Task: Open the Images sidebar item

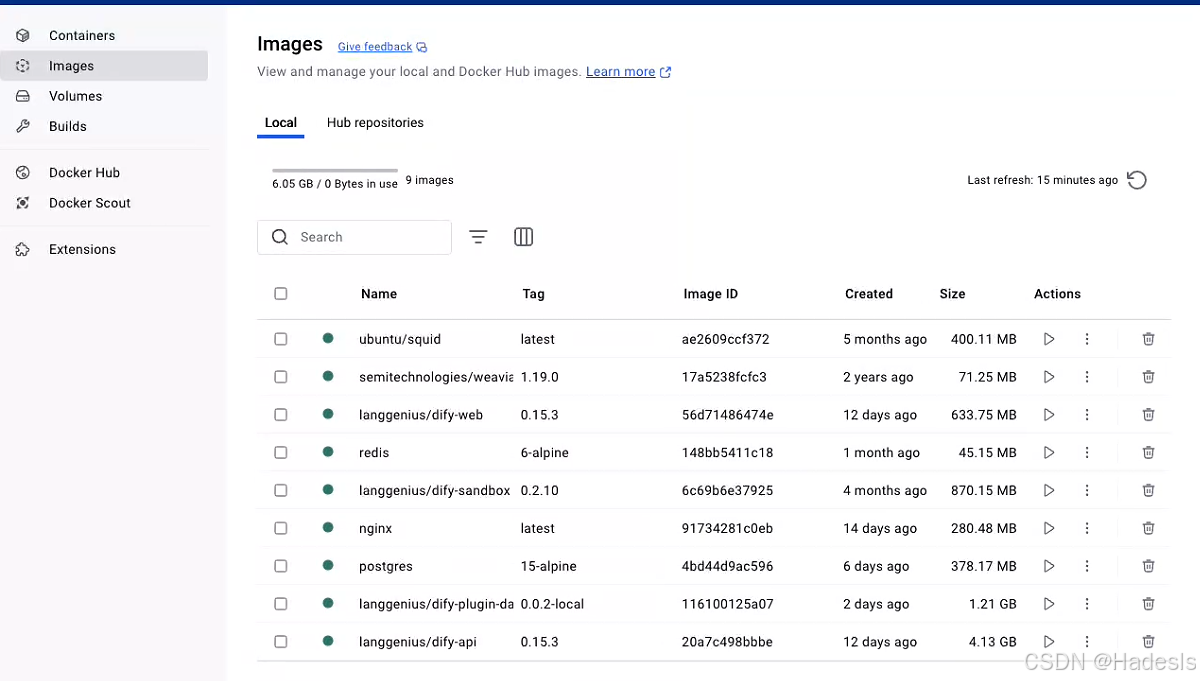Action: (x=104, y=66)
